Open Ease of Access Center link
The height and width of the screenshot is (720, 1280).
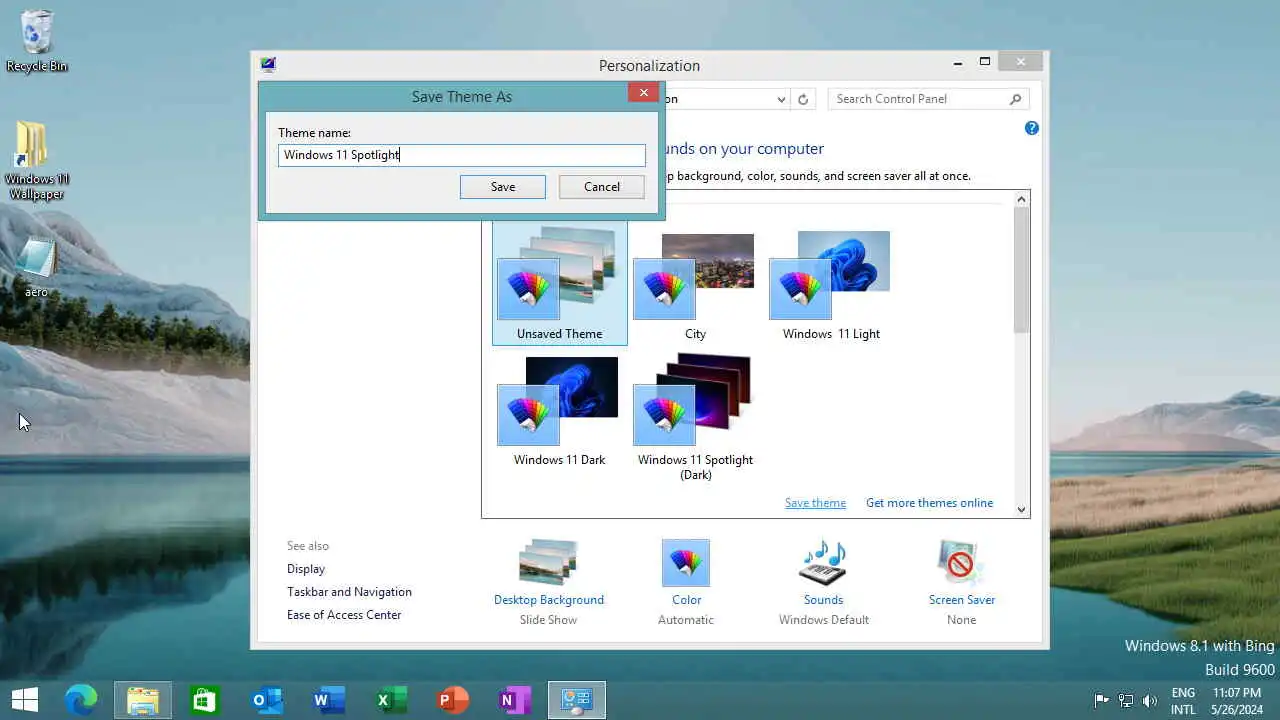click(344, 615)
